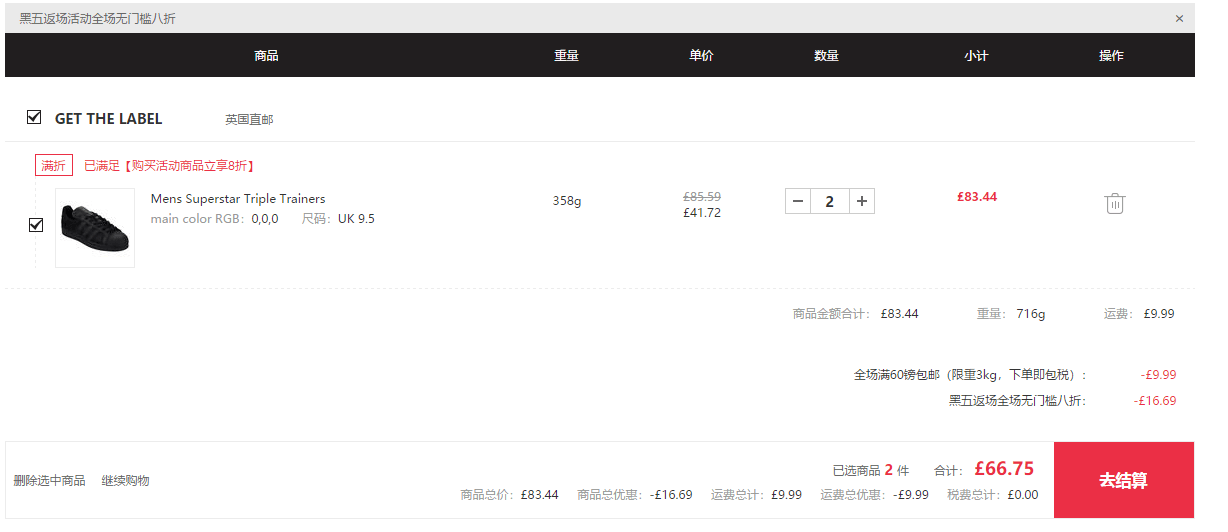Click the 黑五返场活动全场无门槛八折 banner text

pyautogui.click(x=97, y=19)
